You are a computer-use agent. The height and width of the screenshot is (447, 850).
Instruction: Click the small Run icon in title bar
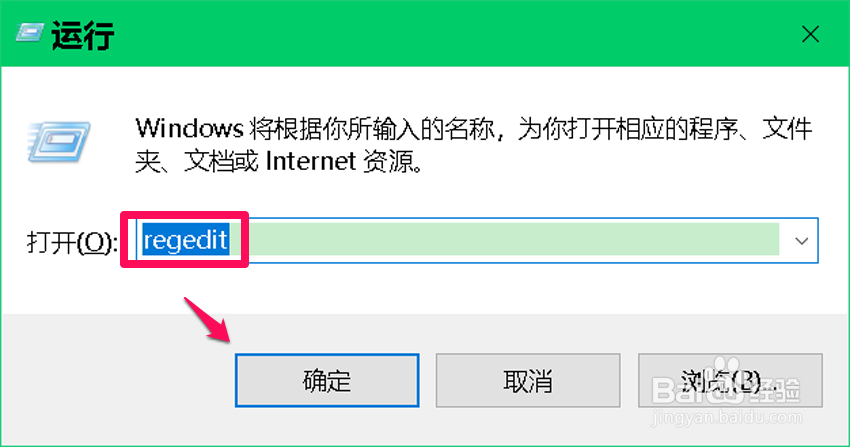[30, 34]
